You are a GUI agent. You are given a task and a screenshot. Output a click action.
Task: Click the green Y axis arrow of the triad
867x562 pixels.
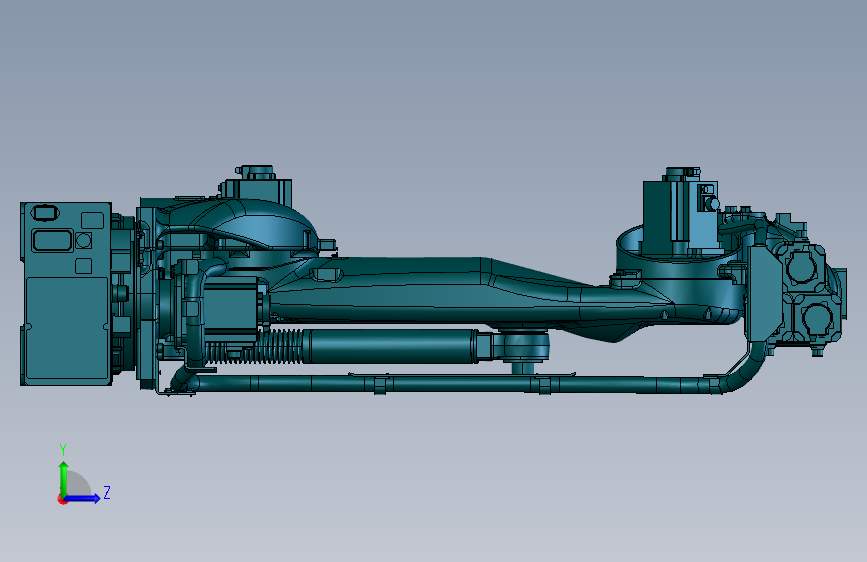click(64, 478)
